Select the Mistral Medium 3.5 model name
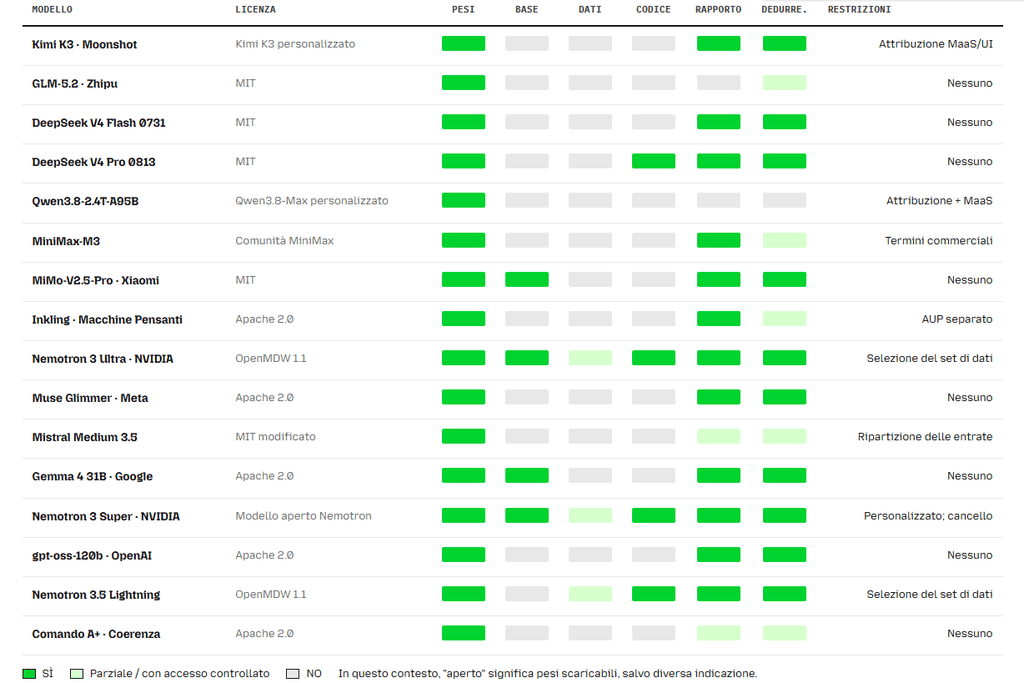The height and width of the screenshot is (683, 1024). click(x=84, y=437)
